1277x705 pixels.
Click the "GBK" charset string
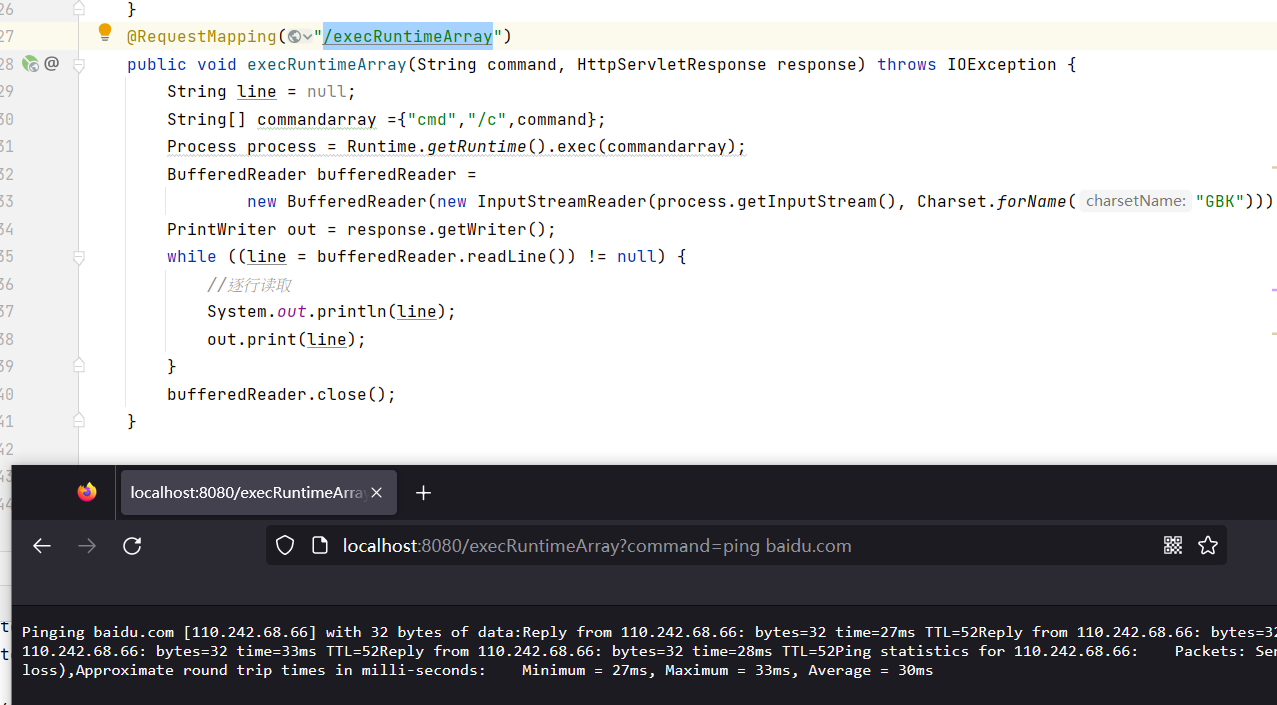click(x=1220, y=201)
